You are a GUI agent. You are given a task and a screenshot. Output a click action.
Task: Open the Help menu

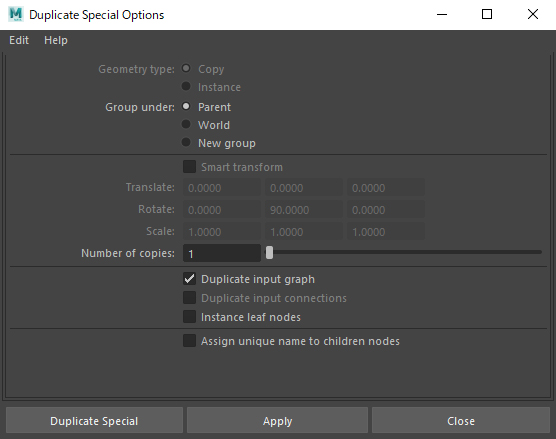pos(56,40)
